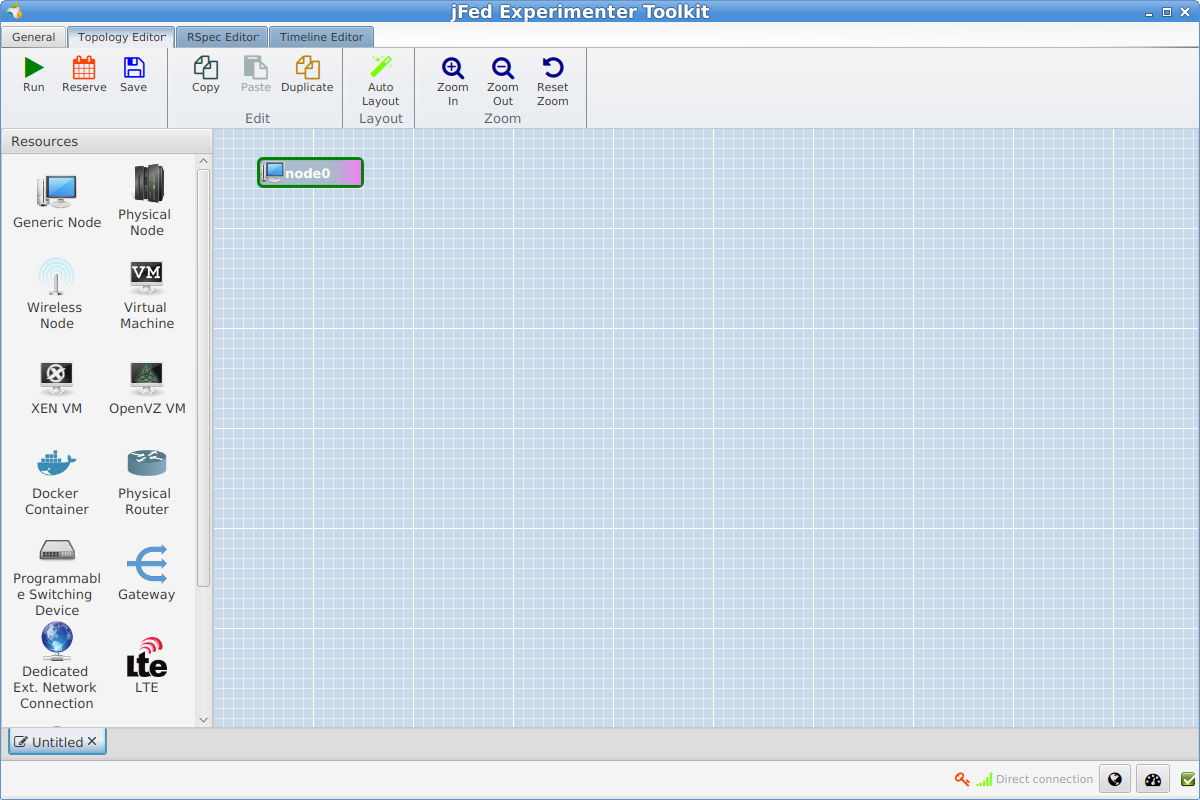1200x800 pixels.
Task: Apply Auto Layout with the wand icon
Action: click(x=381, y=67)
